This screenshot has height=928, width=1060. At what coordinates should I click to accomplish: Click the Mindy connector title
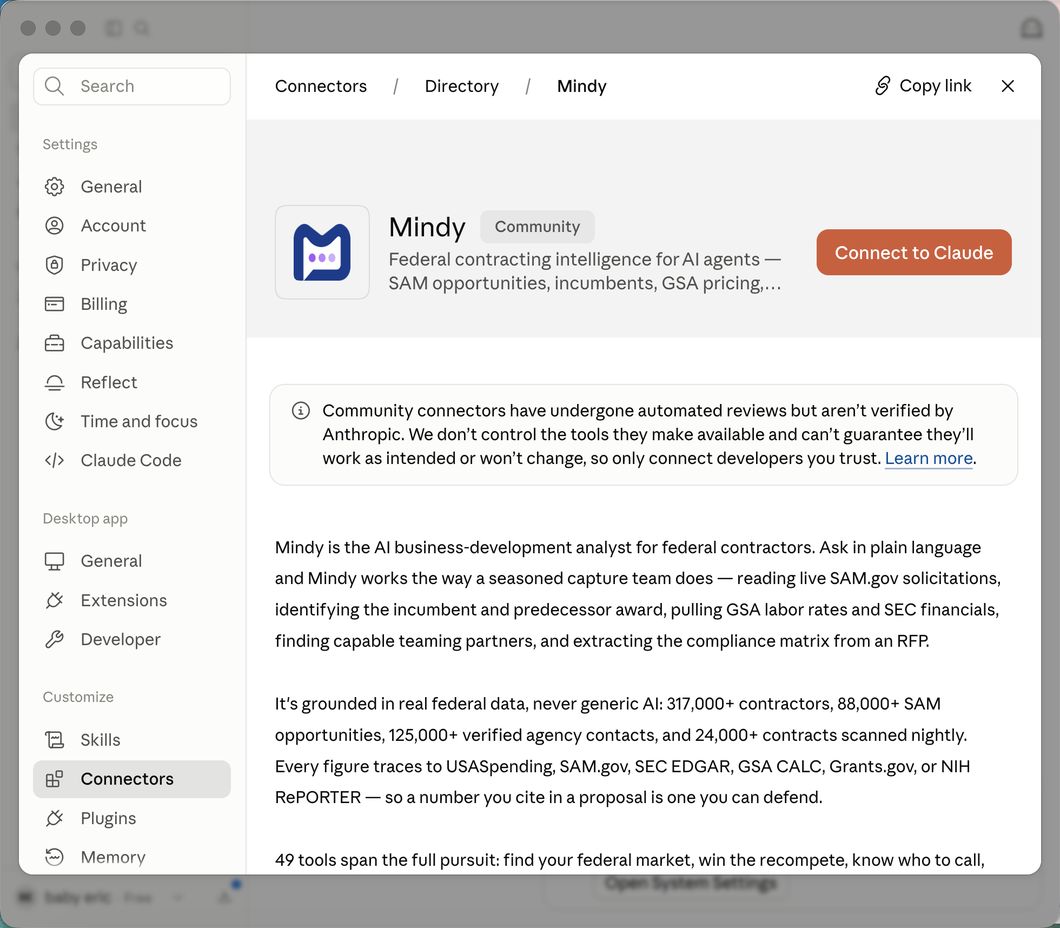pos(427,227)
